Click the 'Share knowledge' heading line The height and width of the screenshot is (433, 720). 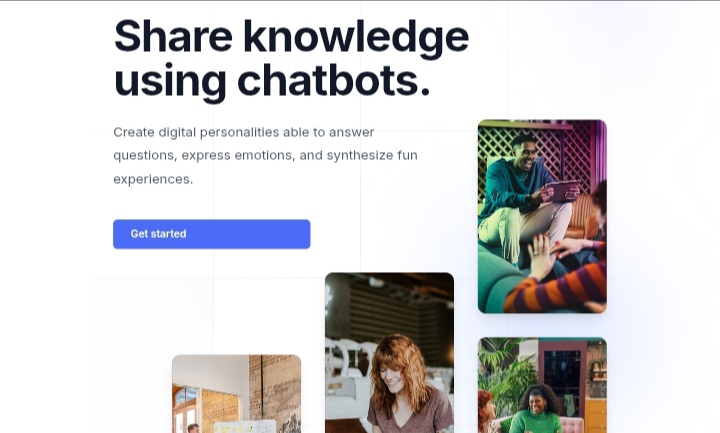tap(292, 37)
